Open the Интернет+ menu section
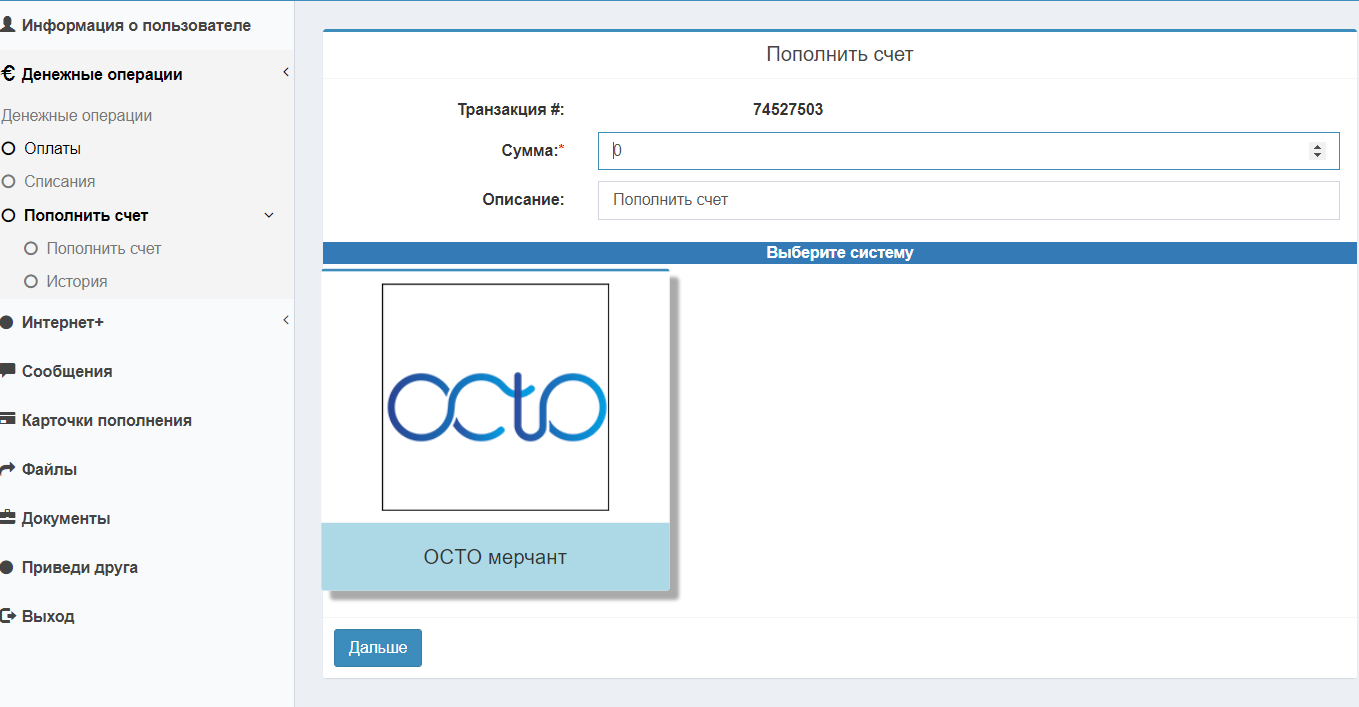Viewport: 1359px width, 707px height. (63, 322)
